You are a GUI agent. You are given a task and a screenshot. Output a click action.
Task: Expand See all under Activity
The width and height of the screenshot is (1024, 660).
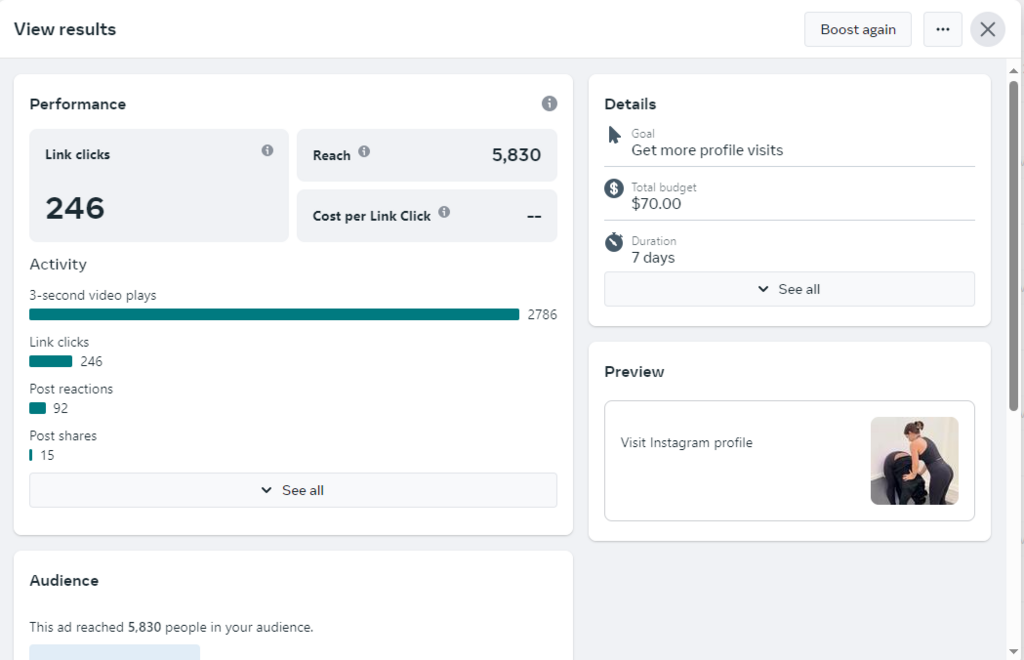pyautogui.click(x=293, y=490)
